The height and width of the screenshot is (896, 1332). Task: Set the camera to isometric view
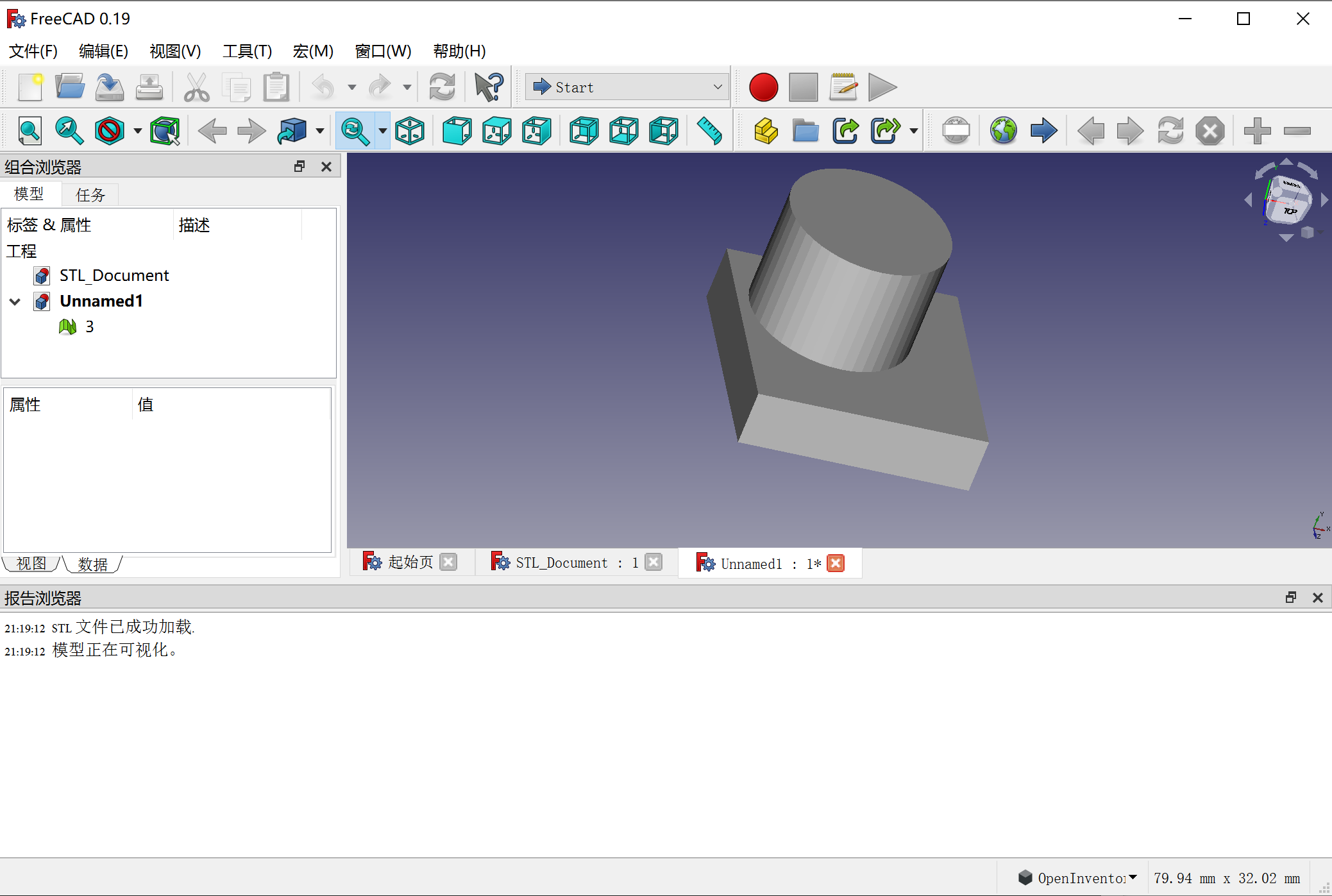[x=410, y=130]
